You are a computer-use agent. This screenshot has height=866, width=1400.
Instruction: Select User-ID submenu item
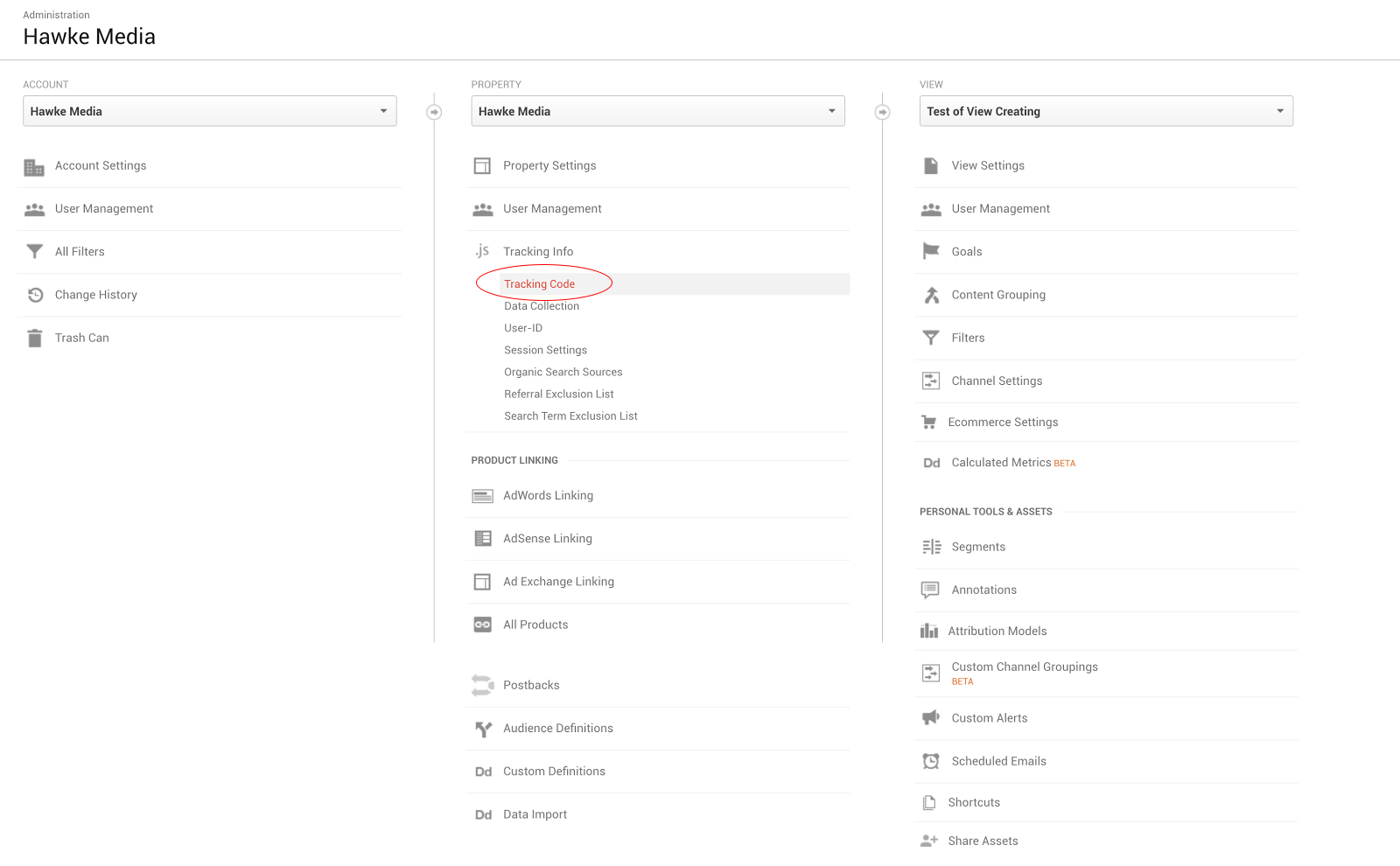coord(523,328)
